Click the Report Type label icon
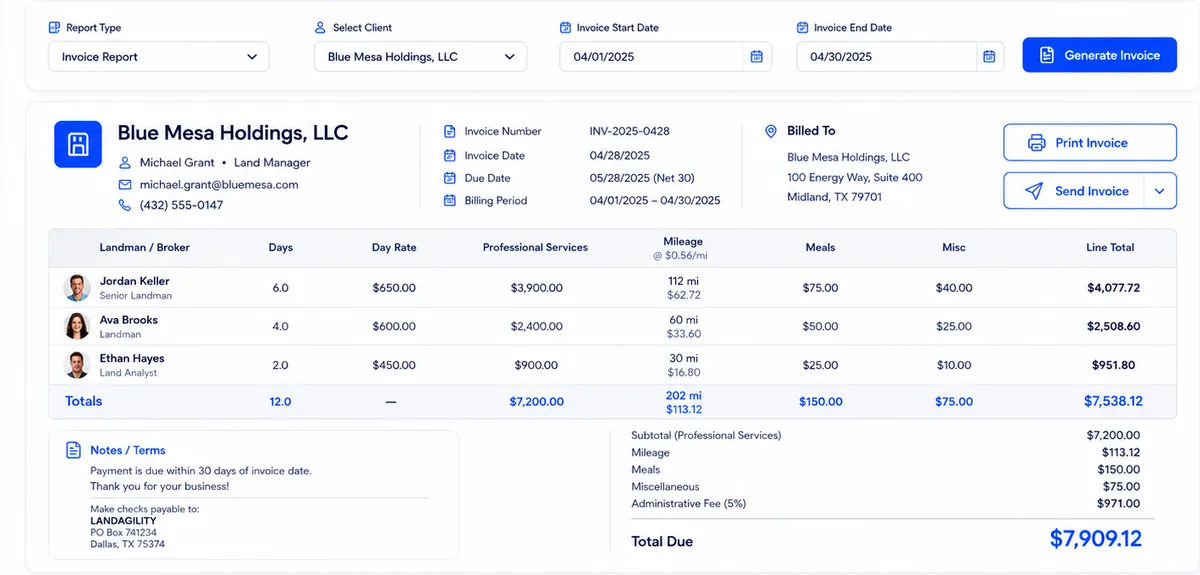 (x=54, y=28)
